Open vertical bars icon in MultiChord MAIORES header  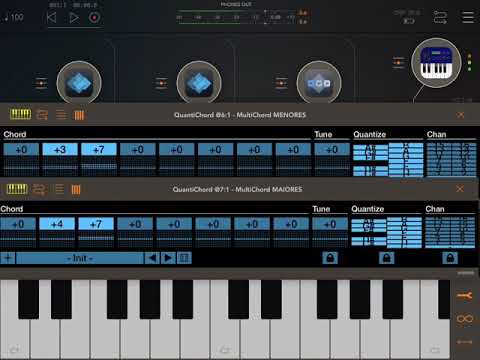click(76, 190)
